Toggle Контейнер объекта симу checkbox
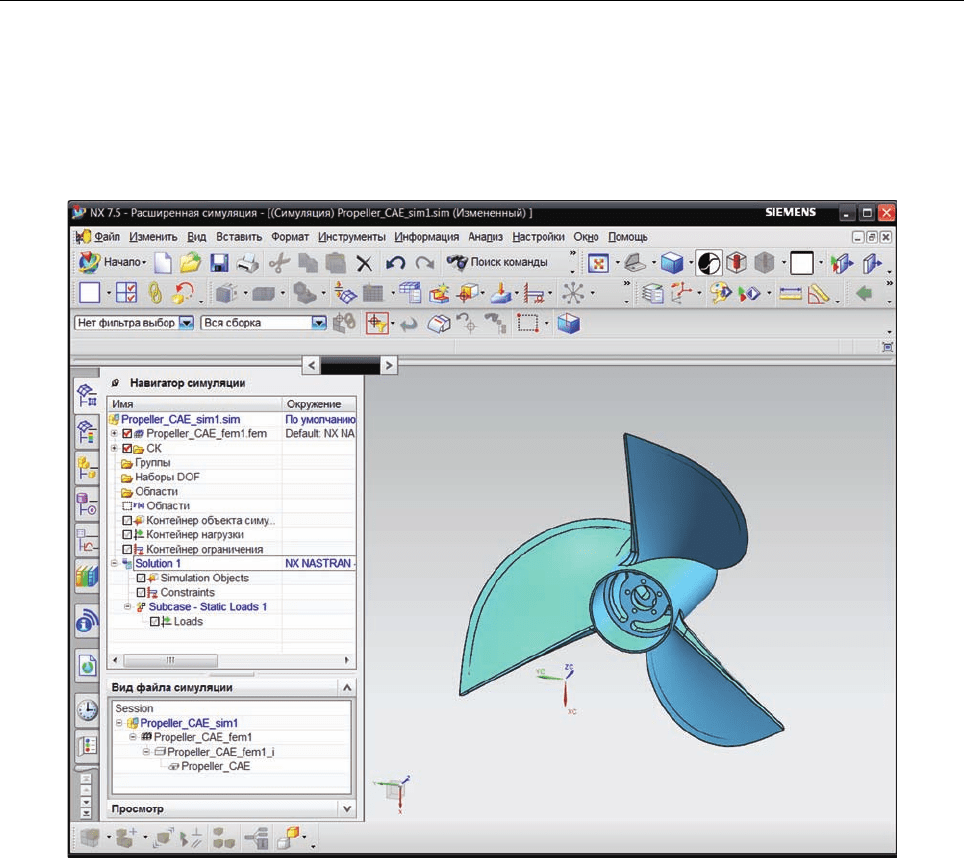This screenshot has height=858, width=964. [127, 521]
